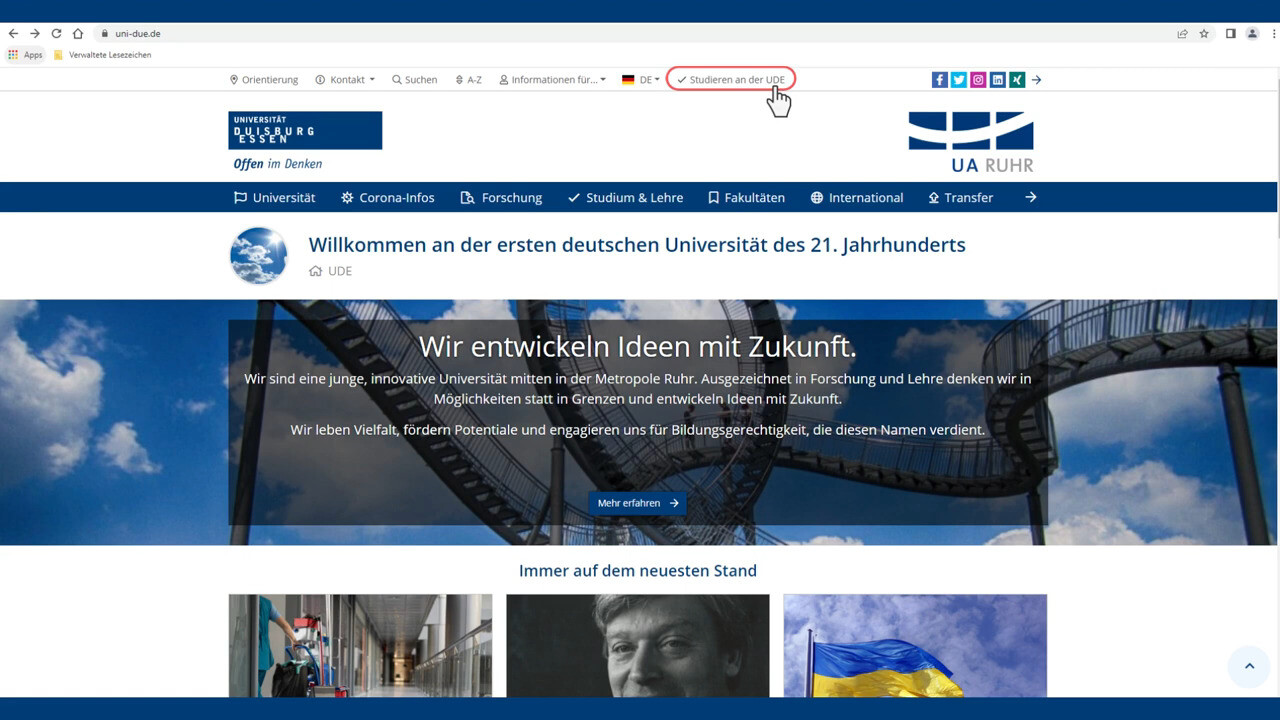Viewport: 1280px width, 720px height.
Task: Open the A-Z index link
Action: click(468, 80)
